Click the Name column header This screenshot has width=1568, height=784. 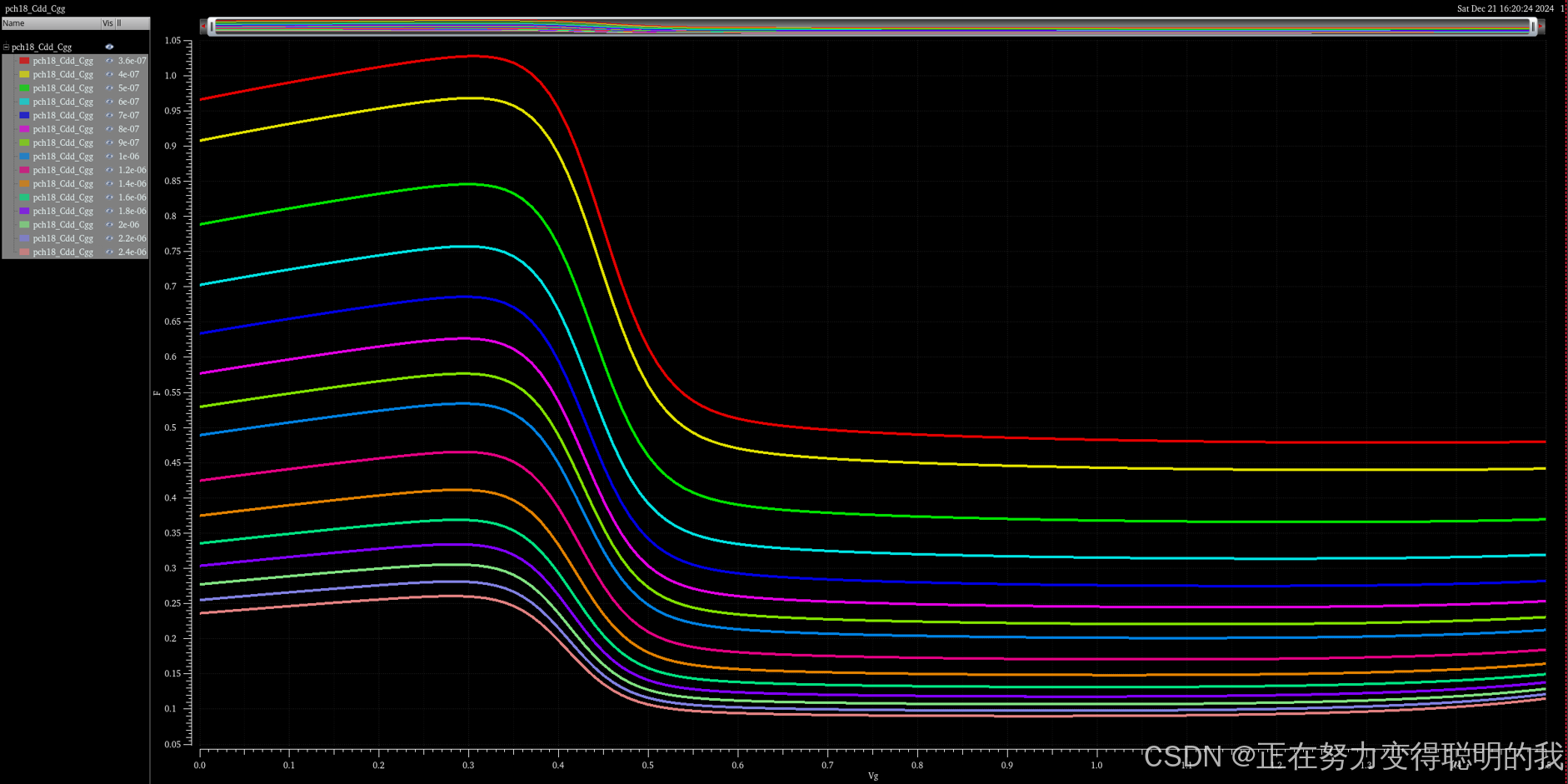click(12, 23)
